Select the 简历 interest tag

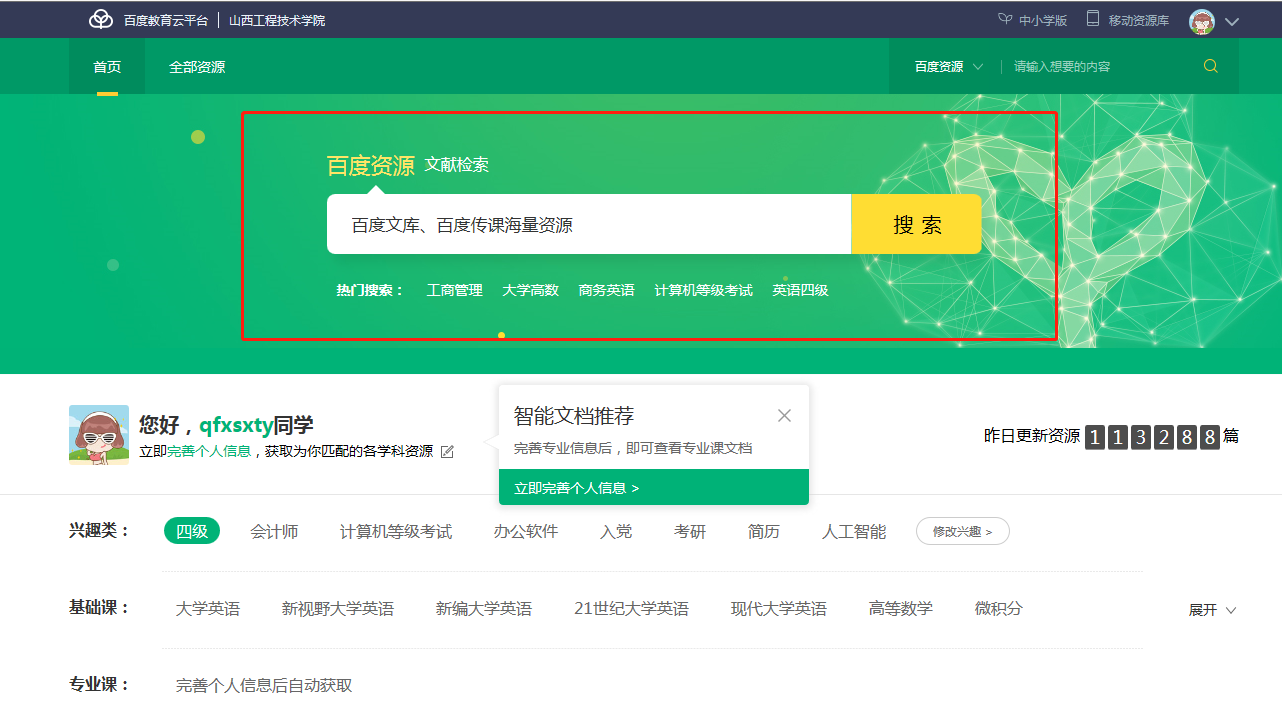tap(764, 531)
